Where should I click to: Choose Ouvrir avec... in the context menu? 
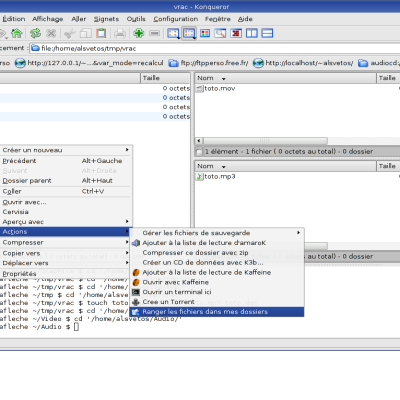tap(66, 202)
